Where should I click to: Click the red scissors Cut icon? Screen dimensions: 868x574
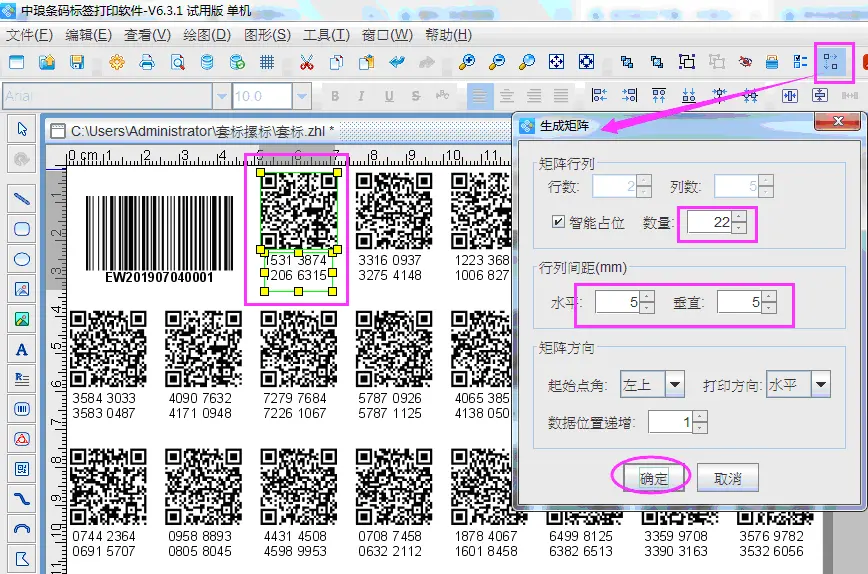point(306,62)
